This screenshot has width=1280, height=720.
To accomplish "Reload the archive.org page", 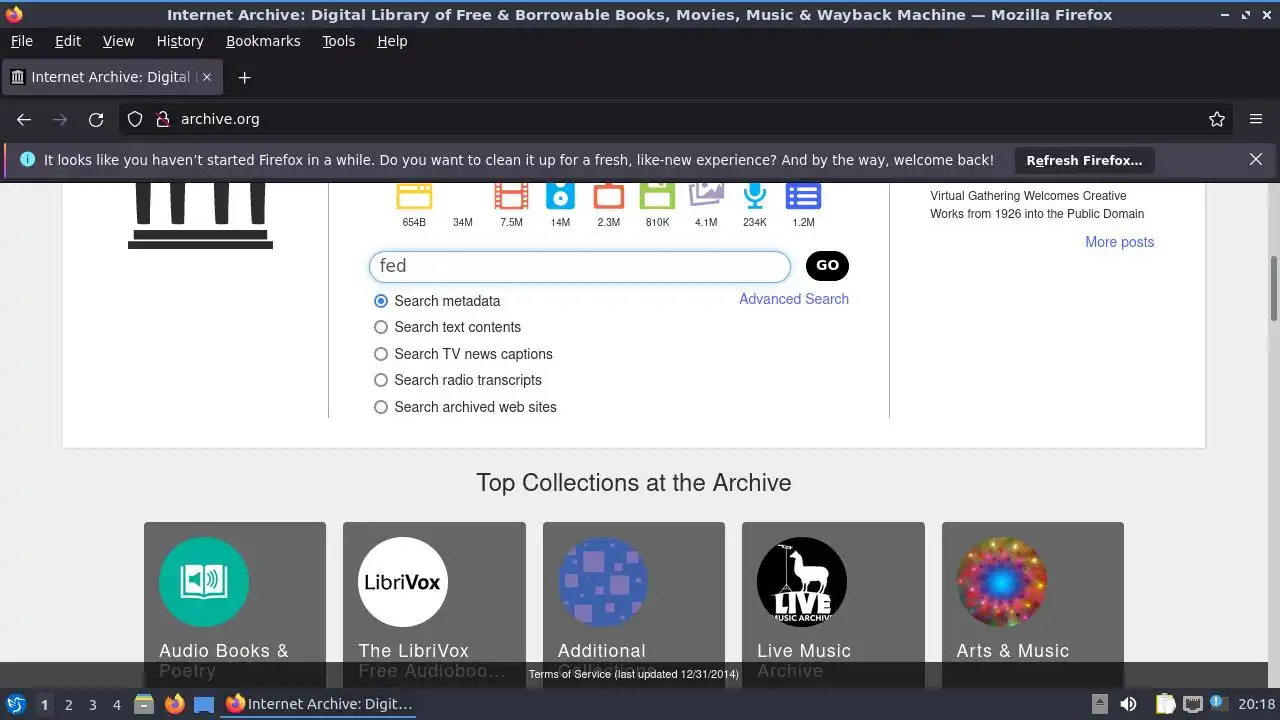I will [x=96, y=119].
